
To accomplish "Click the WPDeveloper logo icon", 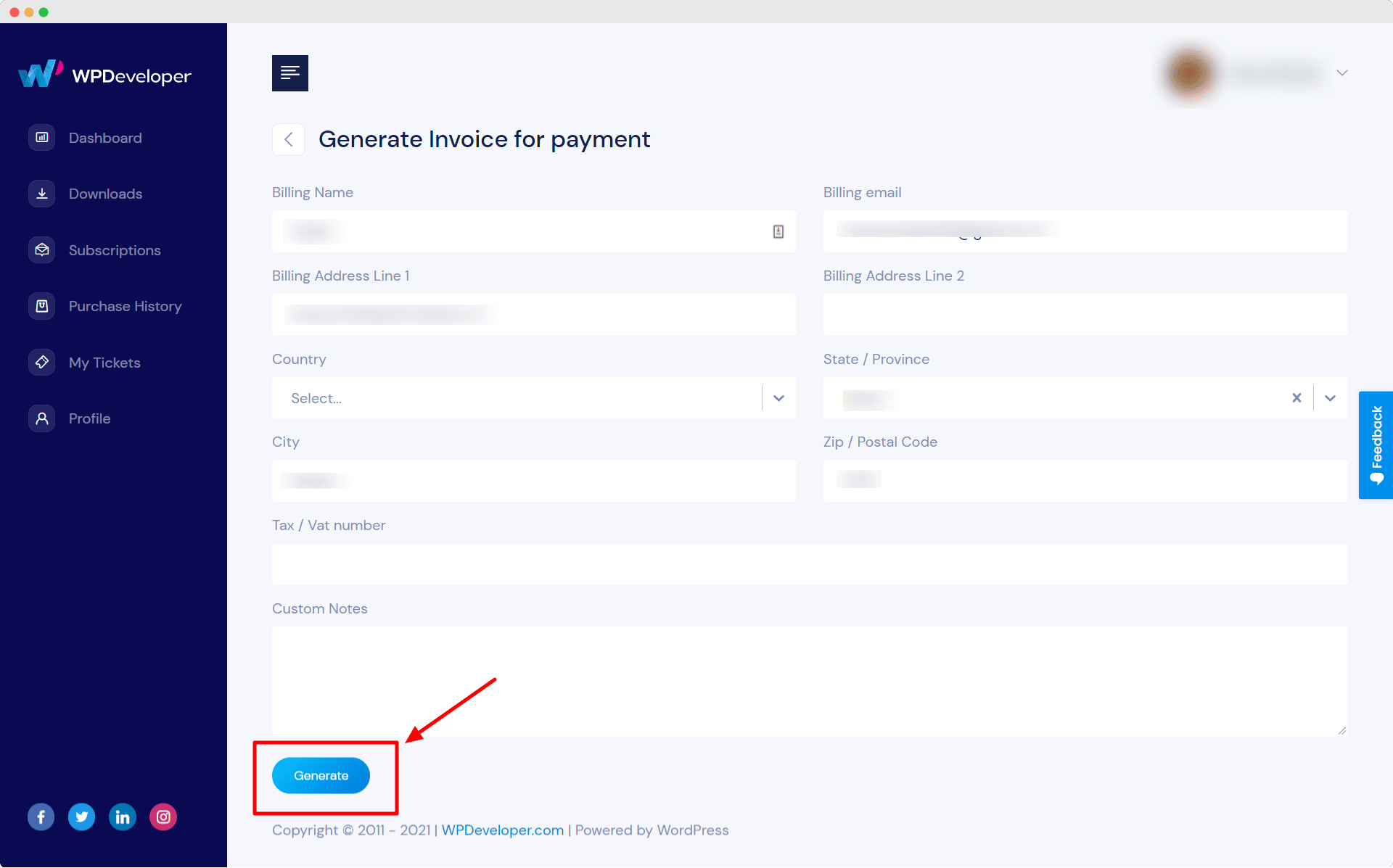I will 41,75.
